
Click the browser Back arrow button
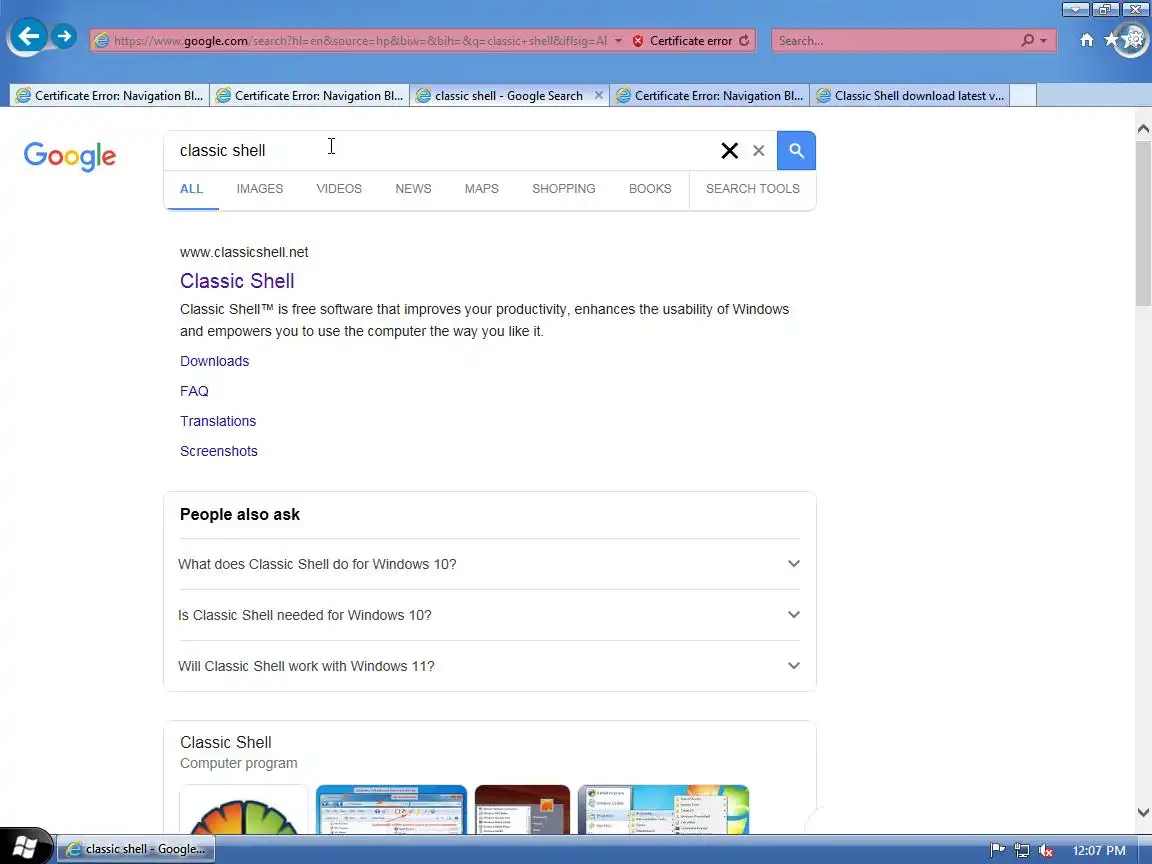(x=29, y=36)
